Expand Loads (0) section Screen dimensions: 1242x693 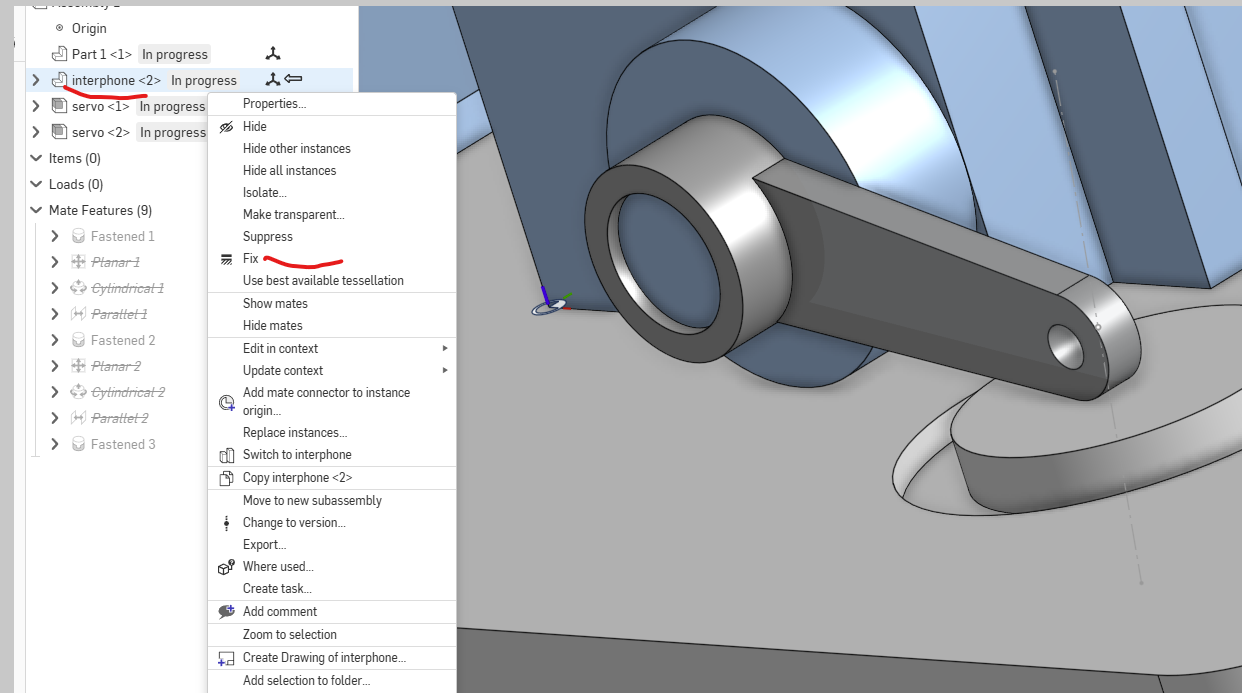point(36,184)
